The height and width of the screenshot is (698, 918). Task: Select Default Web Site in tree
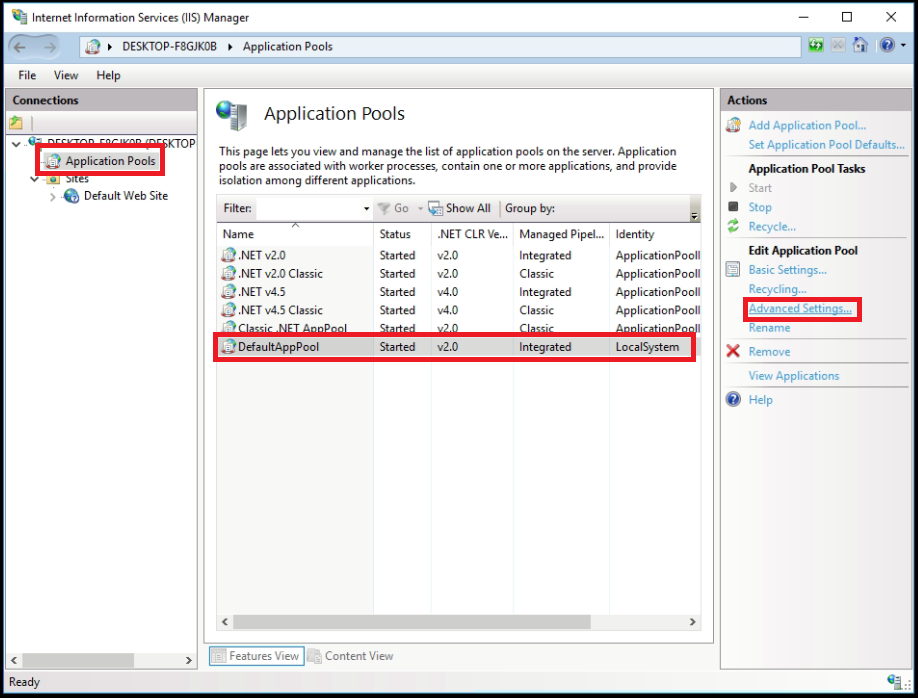(126, 196)
